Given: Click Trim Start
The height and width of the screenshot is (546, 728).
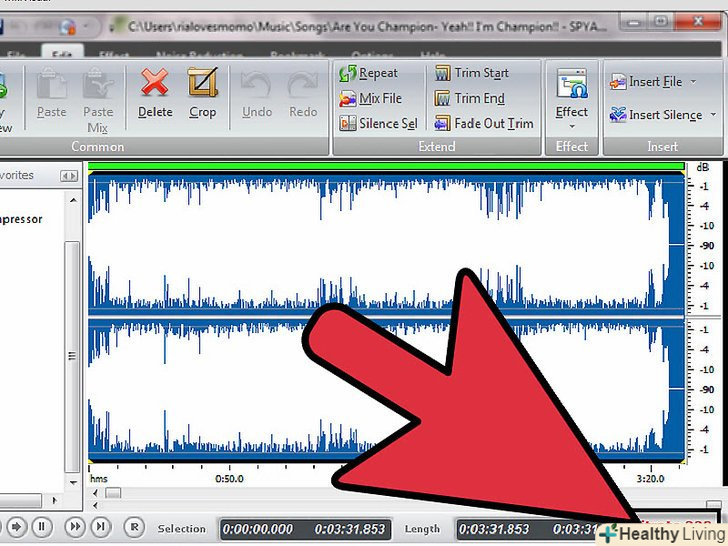Looking at the screenshot, I should (x=472, y=73).
